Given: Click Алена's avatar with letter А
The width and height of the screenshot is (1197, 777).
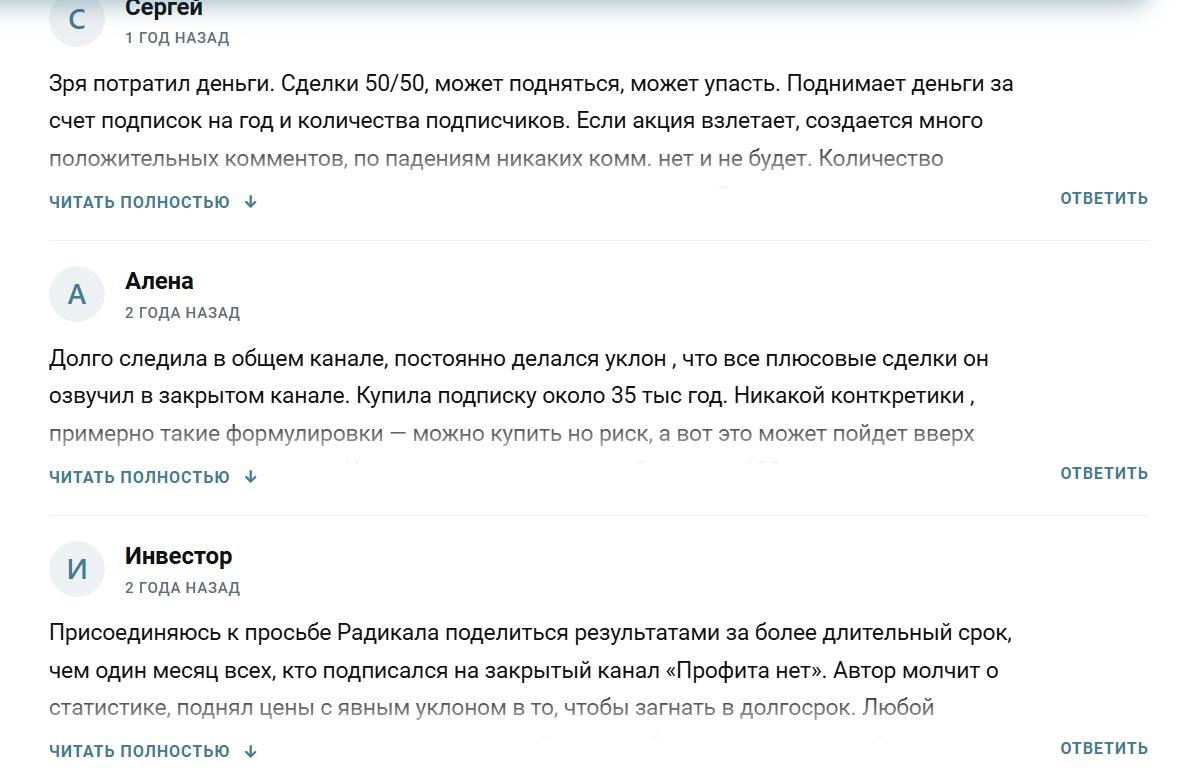Looking at the screenshot, I should point(77,294).
